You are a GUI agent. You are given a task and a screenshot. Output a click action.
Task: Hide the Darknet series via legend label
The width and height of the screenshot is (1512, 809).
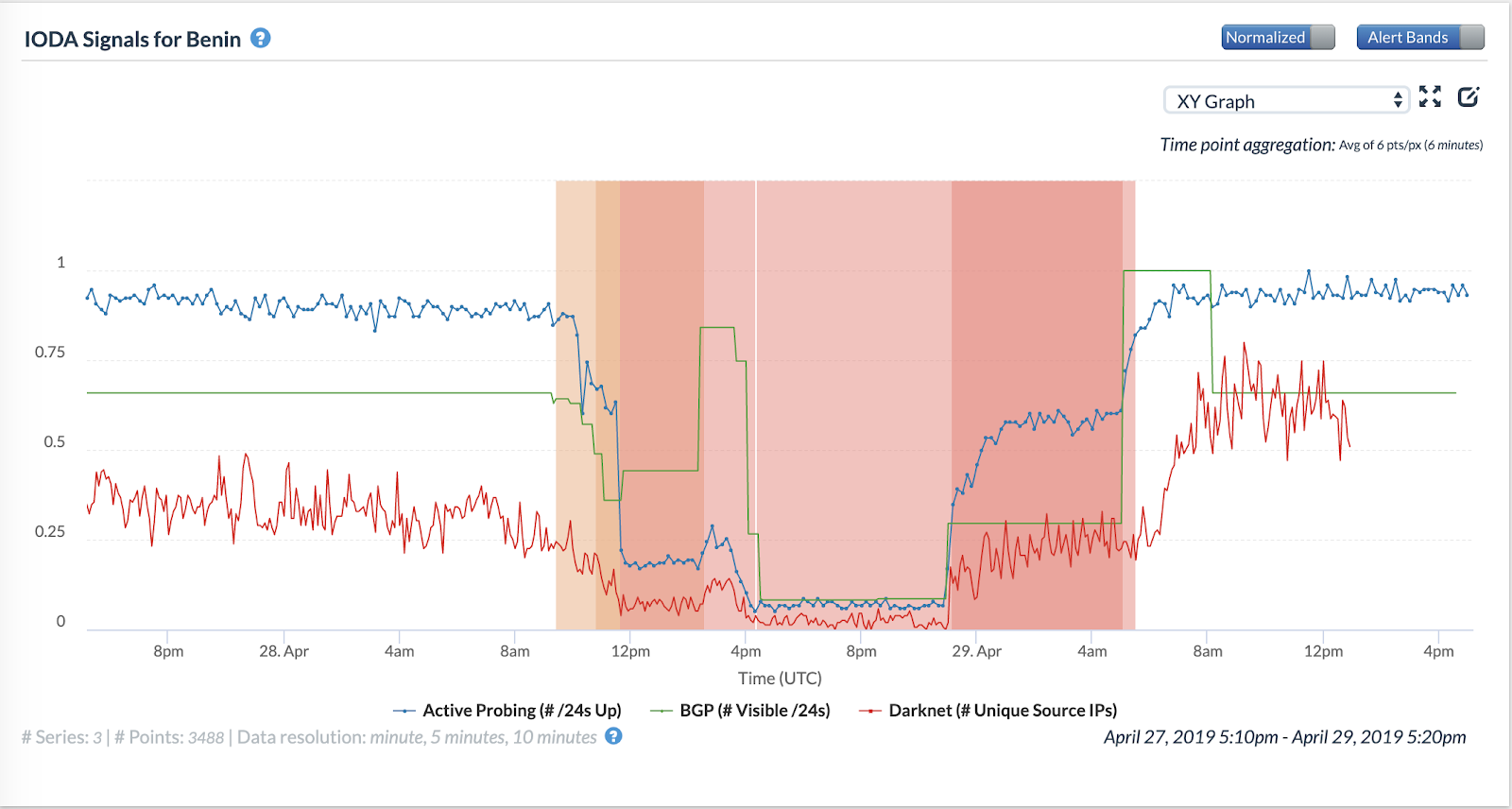tap(1003, 711)
